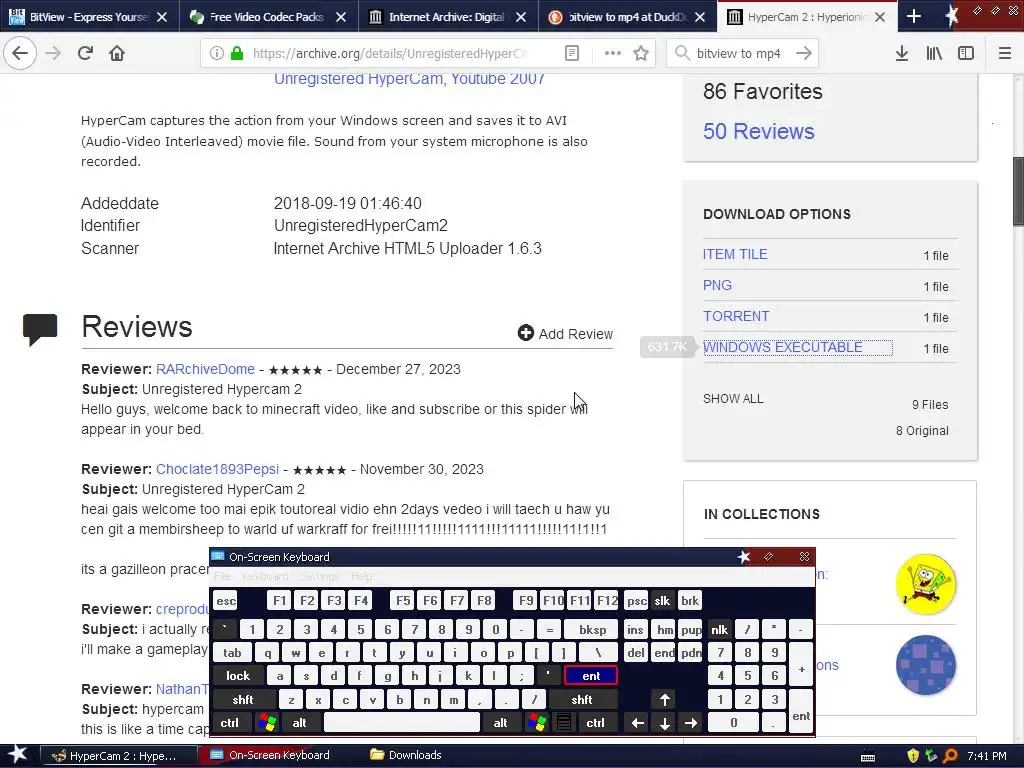1024x768 pixels.
Task: Open the blue pixel collection thumbnail
Action: point(925,665)
